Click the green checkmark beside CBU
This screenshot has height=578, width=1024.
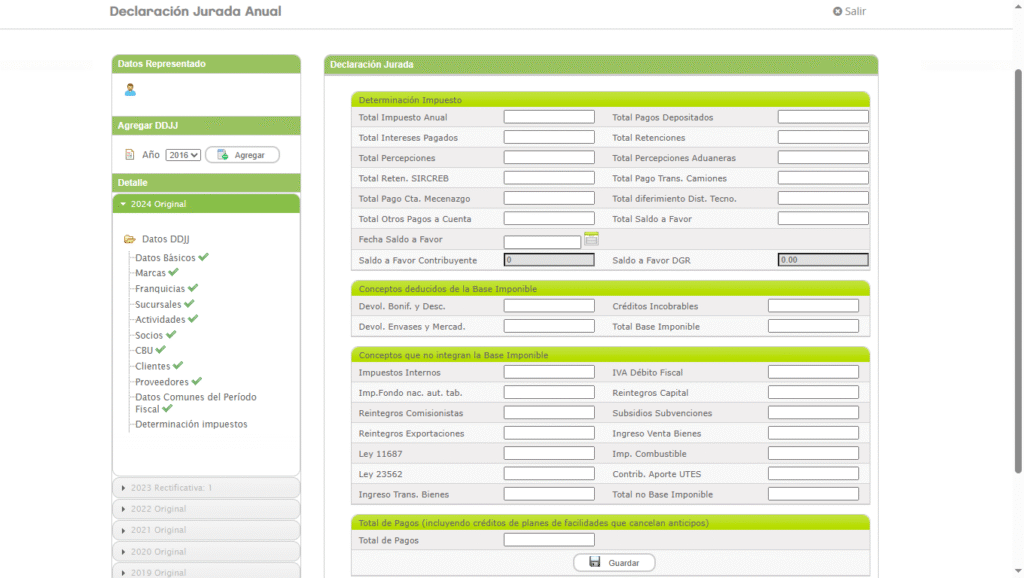160,350
